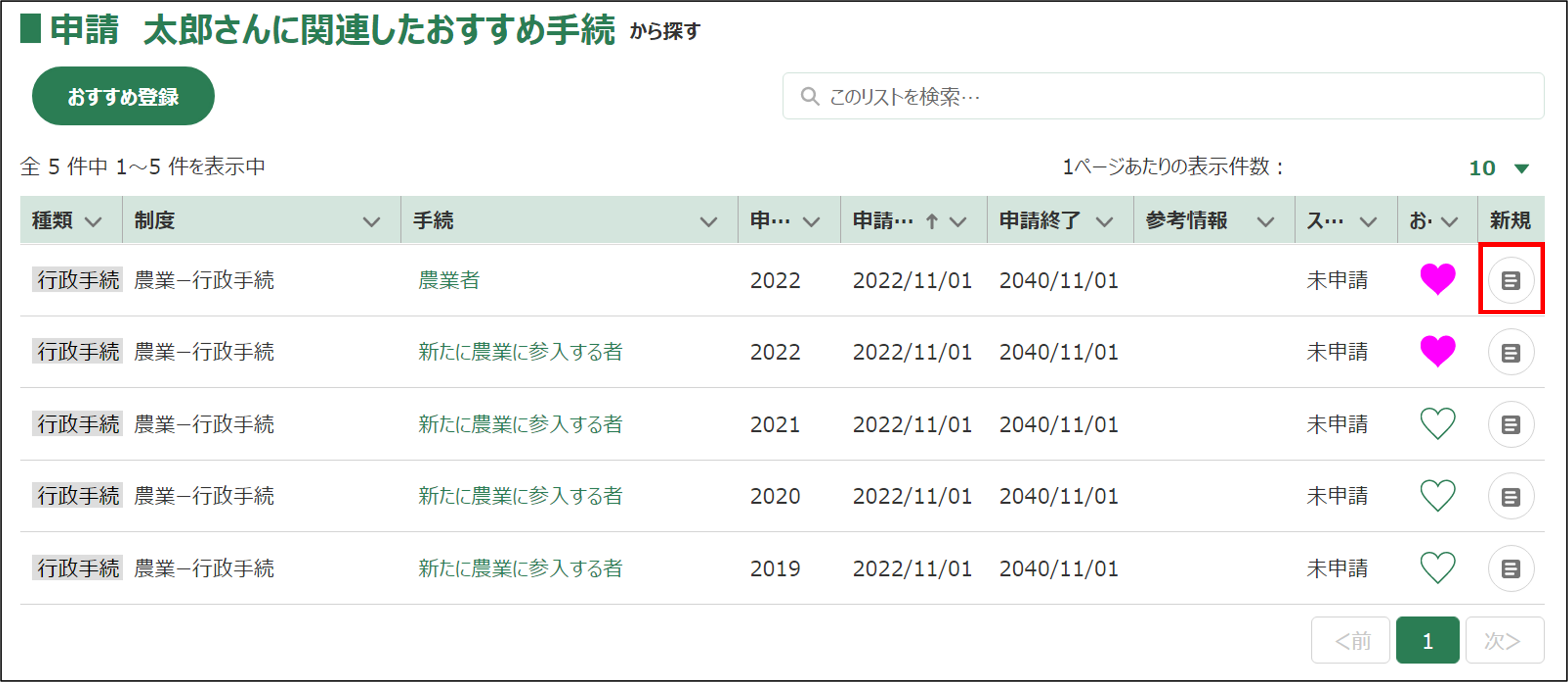Image resolution: width=1568 pixels, height=682 pixels.
Task: Click new application icon in 2019 row
Action: coord(1510,568)
